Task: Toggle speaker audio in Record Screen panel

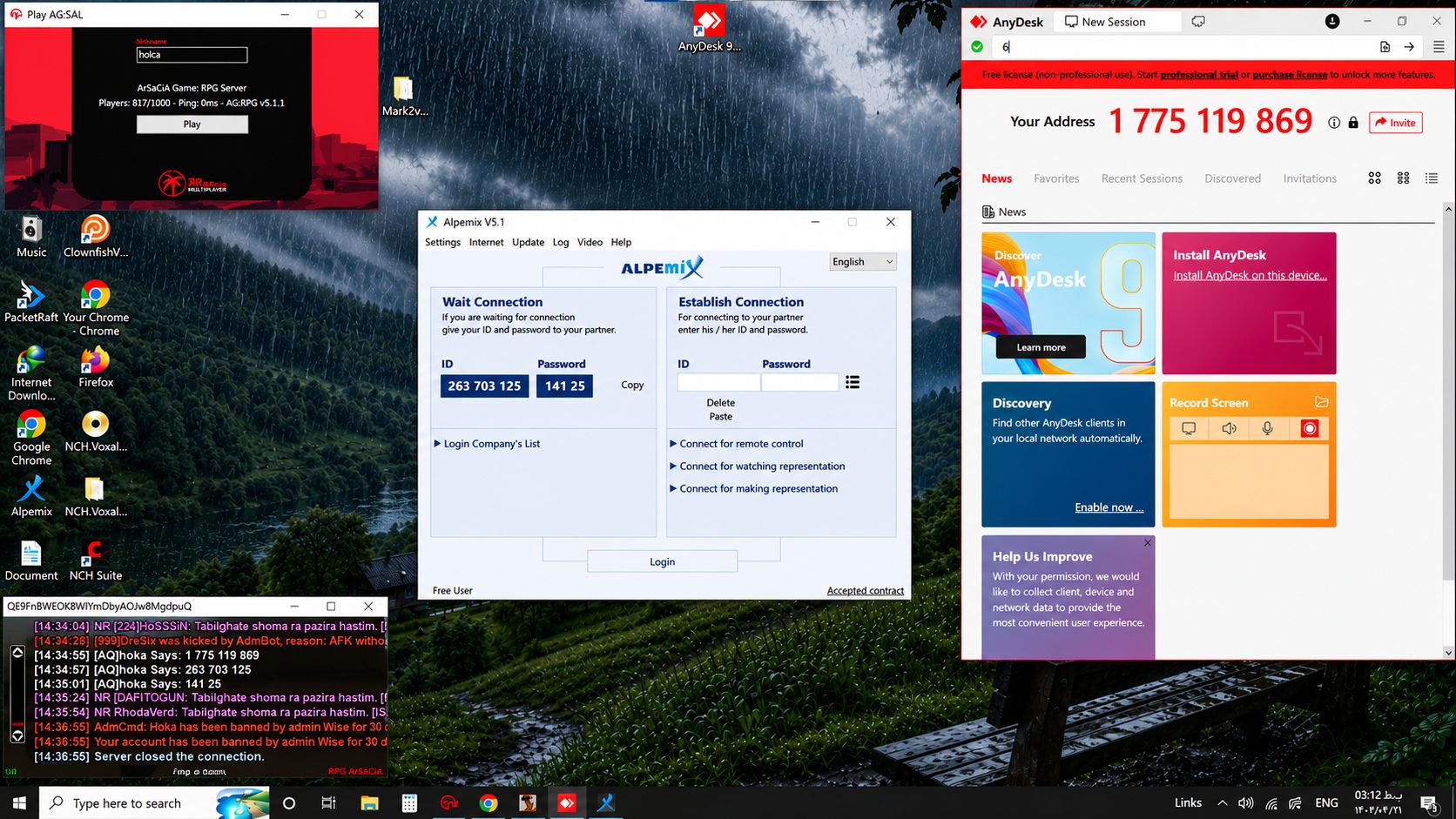Action: point(1229,428)
